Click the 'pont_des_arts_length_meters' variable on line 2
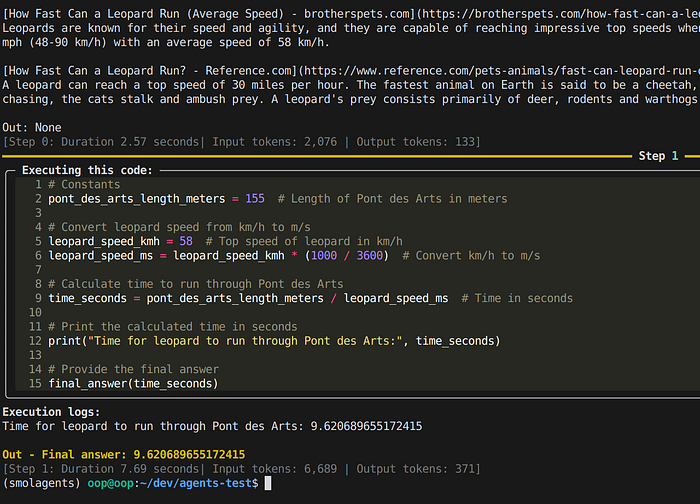700x504 pixels. tap(137, 199)
